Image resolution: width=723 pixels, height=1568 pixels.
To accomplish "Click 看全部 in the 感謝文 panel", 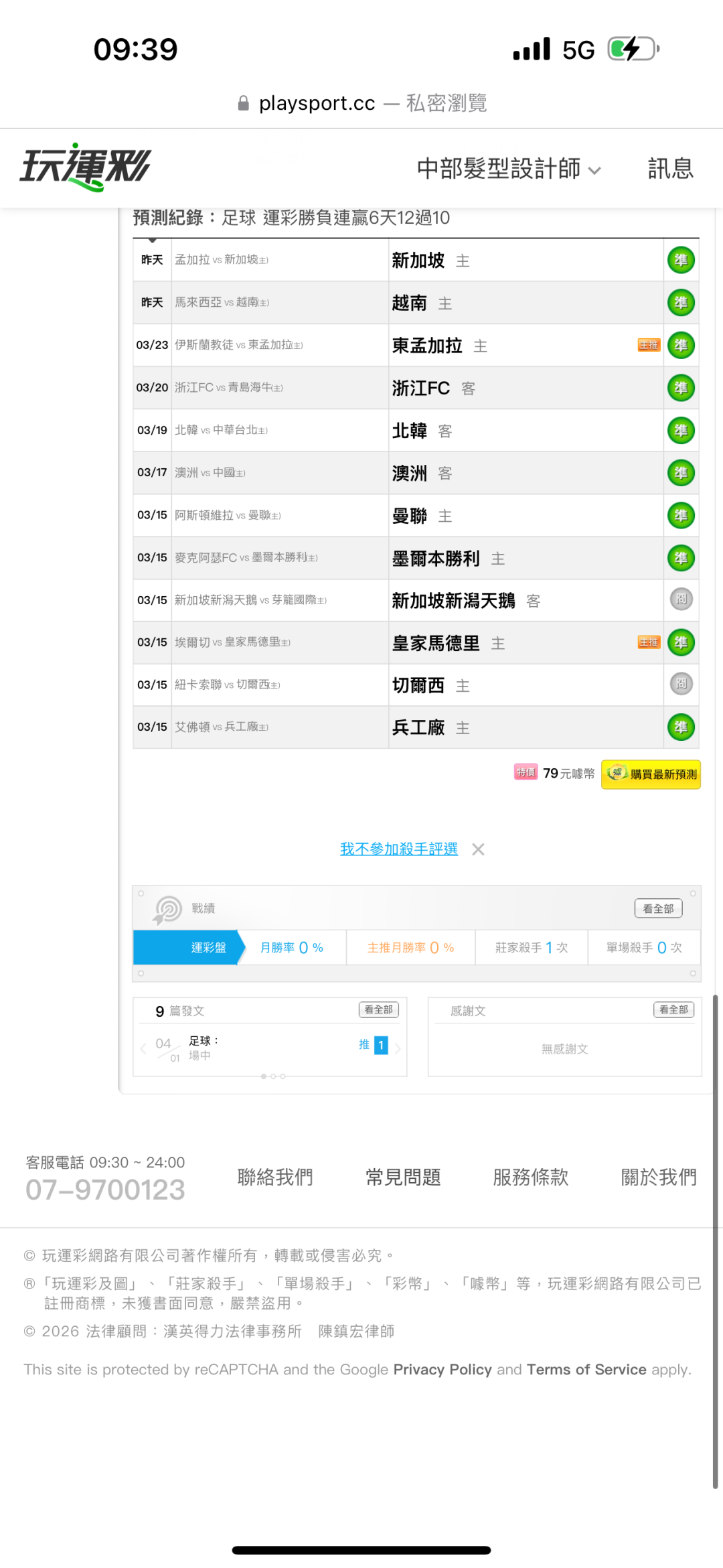I will 673,1010.
